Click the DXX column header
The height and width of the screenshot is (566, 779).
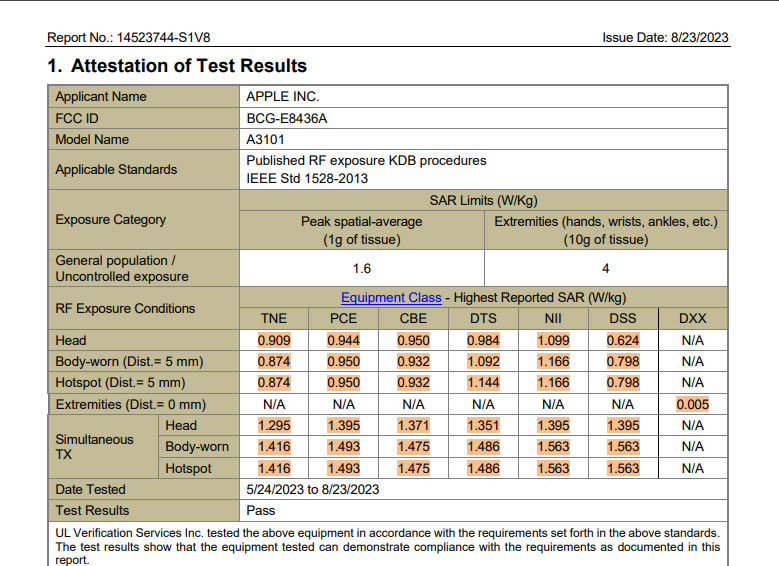pos(692,319)
